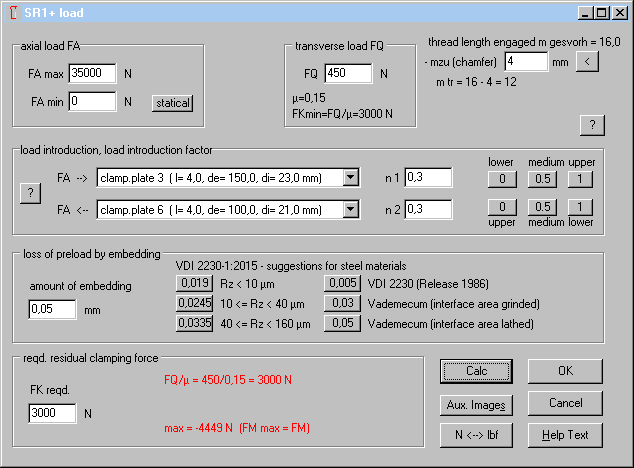Open the Help Text

(x=566, y=435)
